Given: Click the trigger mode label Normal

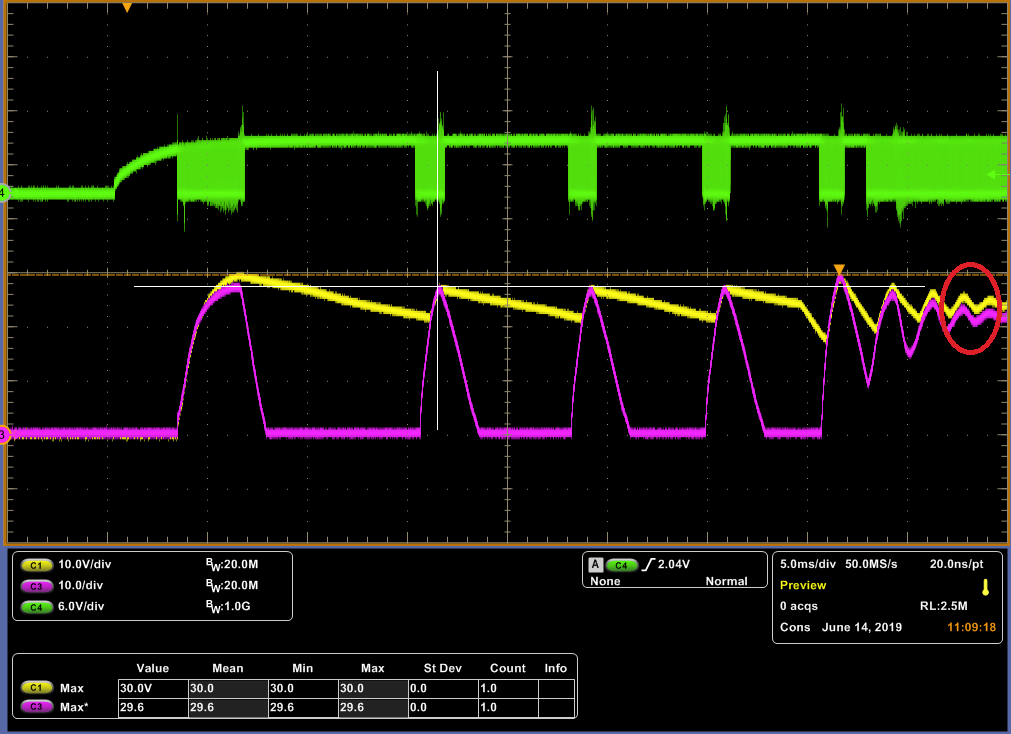Looking at the screenshot, I should click(726, 581).
